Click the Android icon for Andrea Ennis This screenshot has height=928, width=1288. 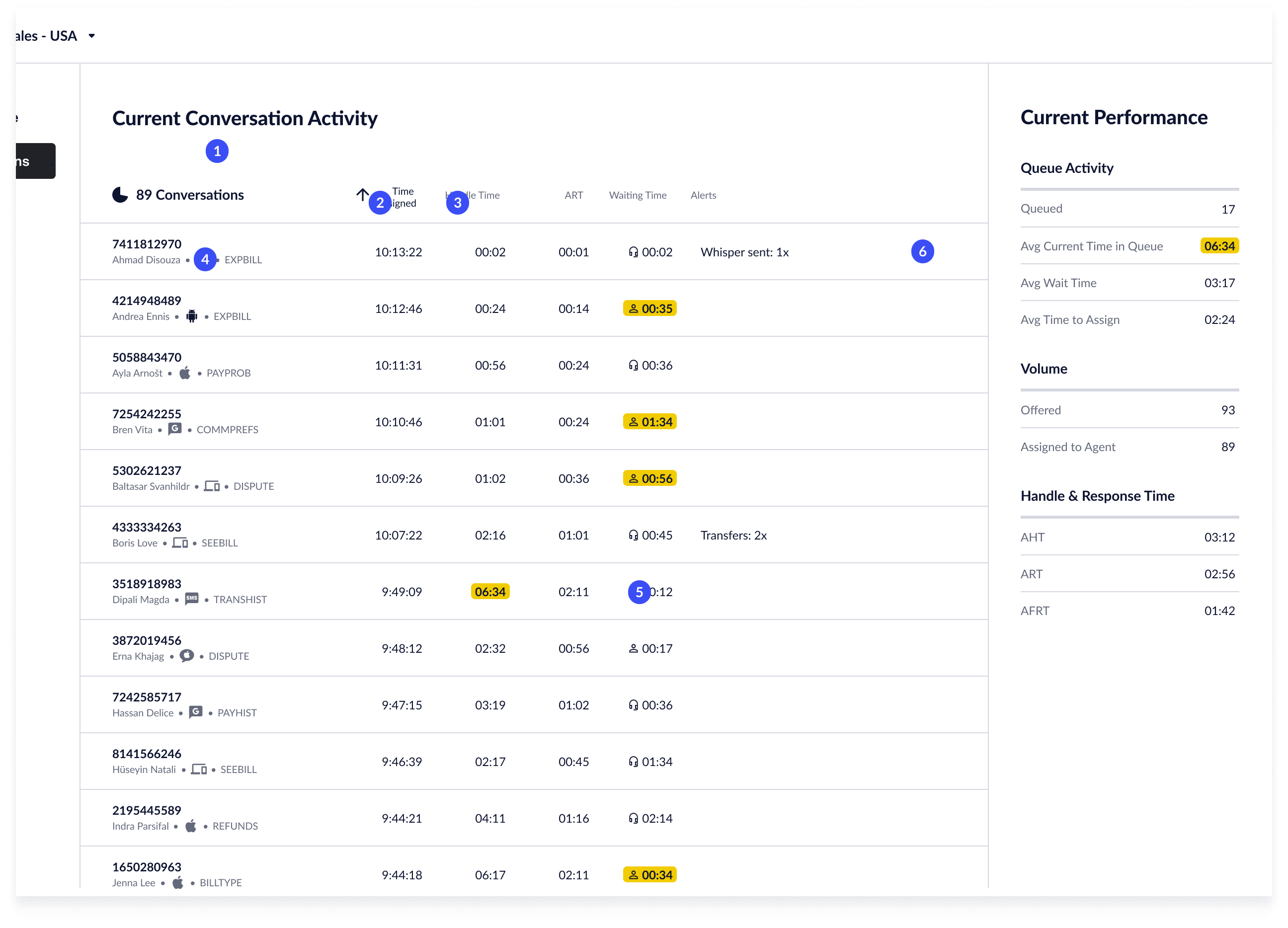[191, 316]
